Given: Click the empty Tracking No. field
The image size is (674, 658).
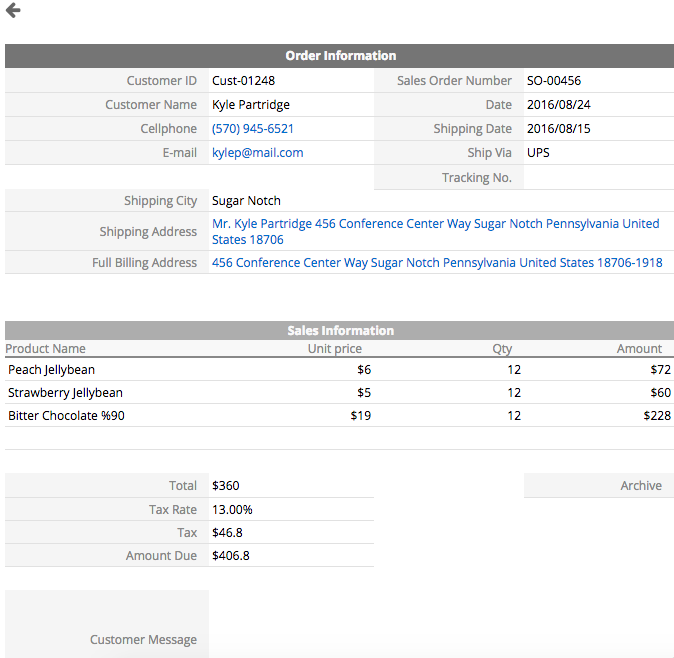Looking at the screenshot, I should coord(599,177).
